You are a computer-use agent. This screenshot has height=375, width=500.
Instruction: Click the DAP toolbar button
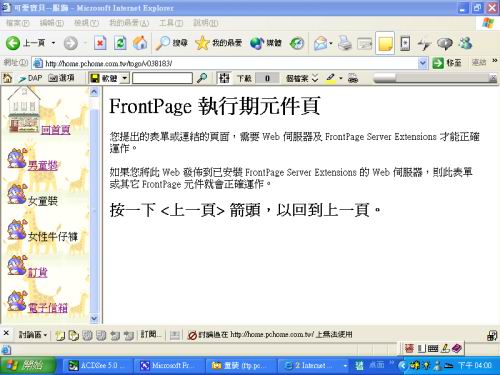pos(30,78)
